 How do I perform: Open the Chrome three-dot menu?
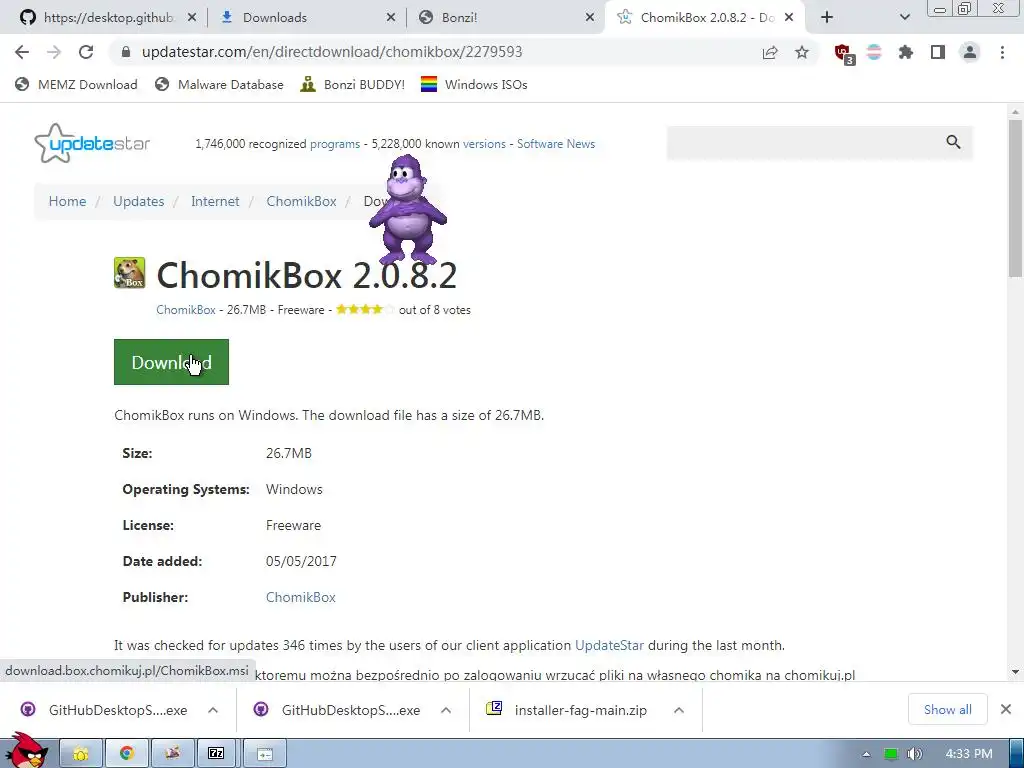(x=1002, y=52)
